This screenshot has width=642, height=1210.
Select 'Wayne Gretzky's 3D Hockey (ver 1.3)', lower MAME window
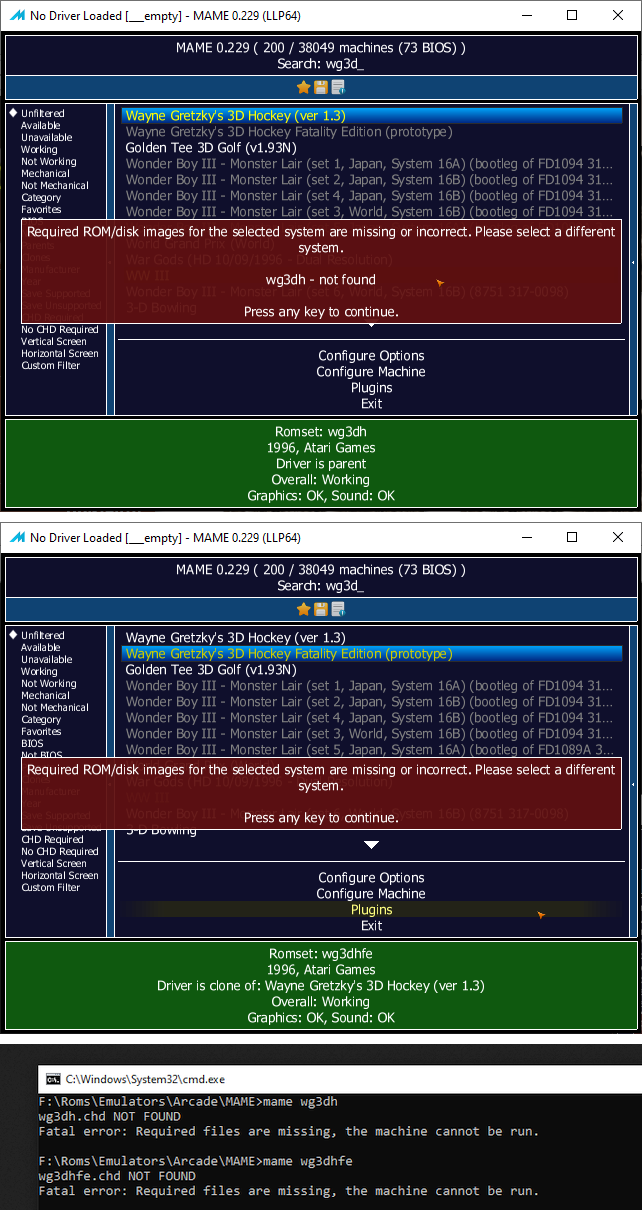pyautogui.click(x=371, y=637)
